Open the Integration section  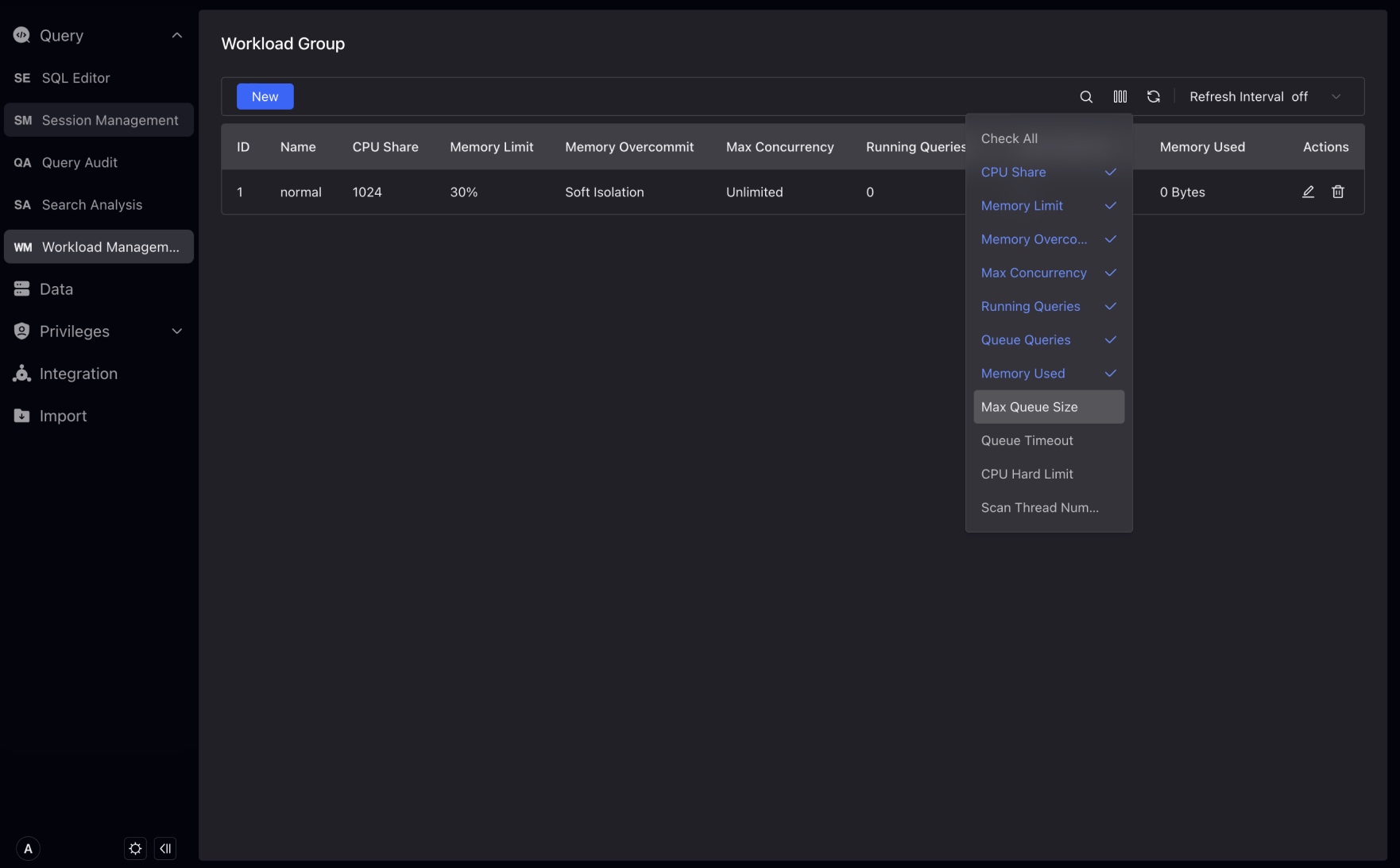tap(78, 374)
